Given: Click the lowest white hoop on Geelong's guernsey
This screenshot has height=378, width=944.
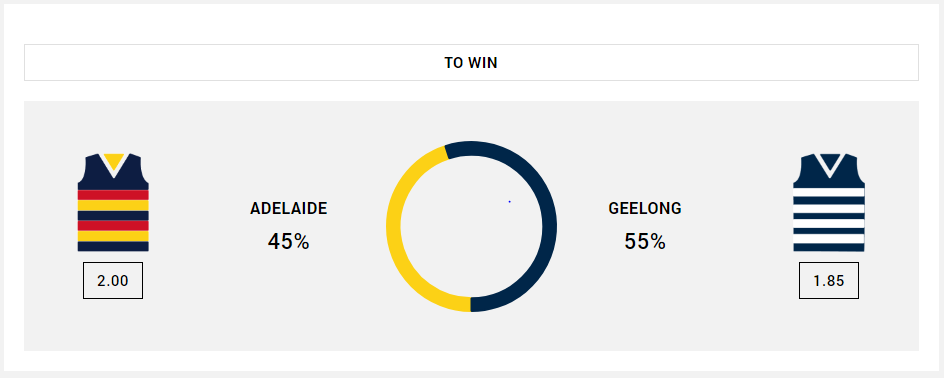Looking at the screenshot, I should click(828, 238).
